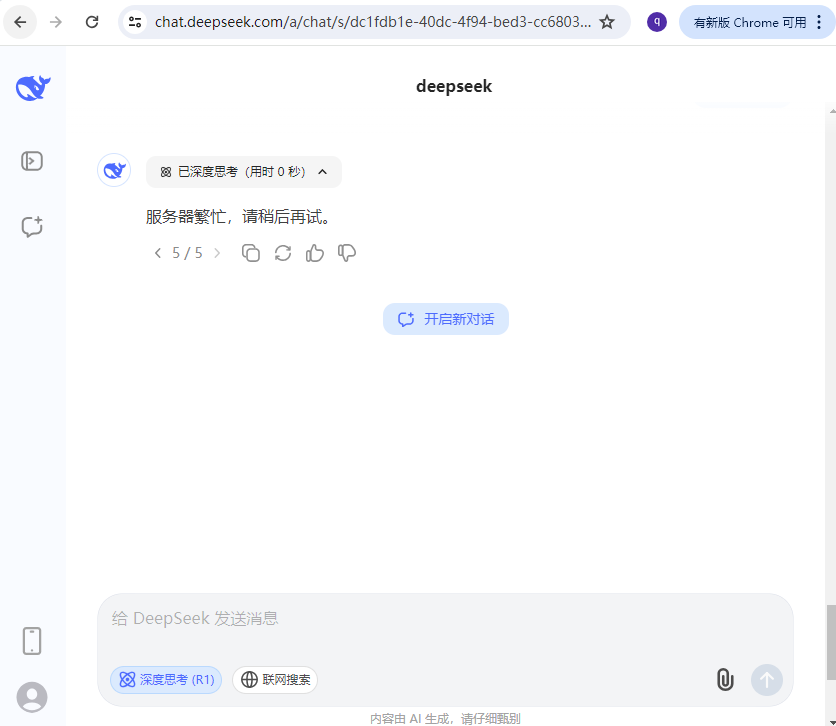
Task: Click the browser forward arrow
Action: (56, 22)
